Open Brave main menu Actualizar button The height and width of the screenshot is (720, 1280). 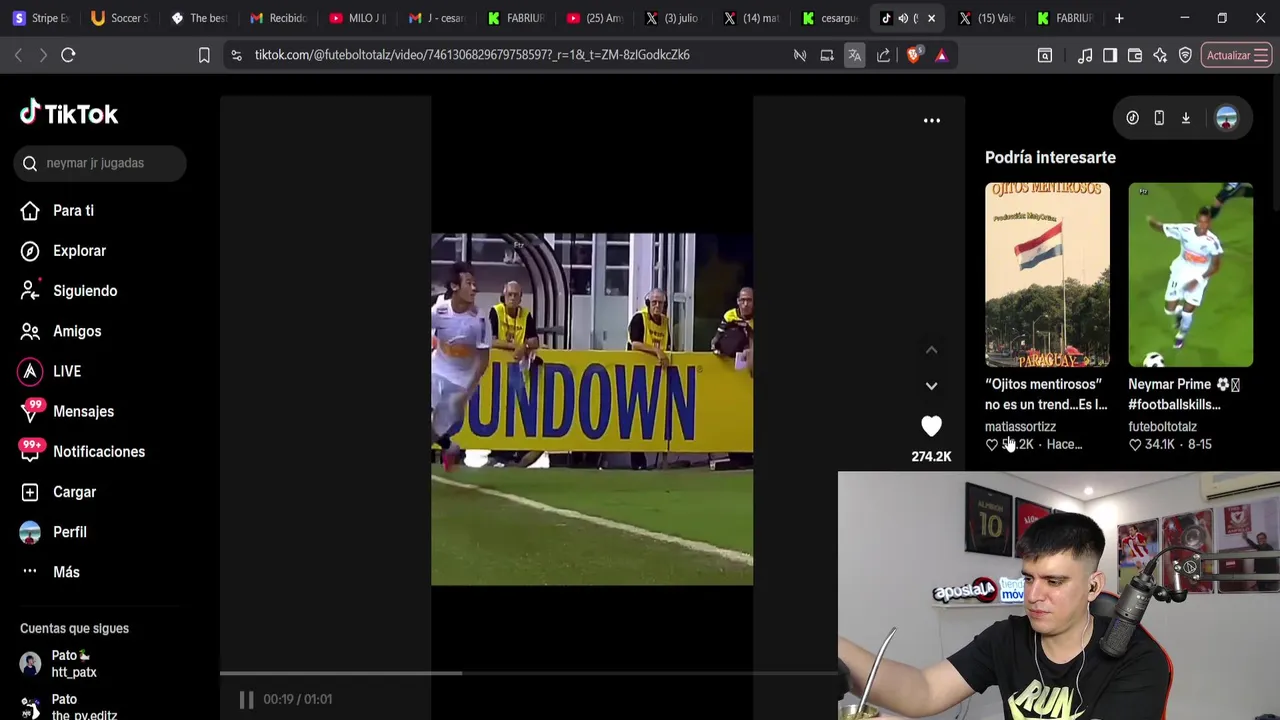coord(1237,55)
